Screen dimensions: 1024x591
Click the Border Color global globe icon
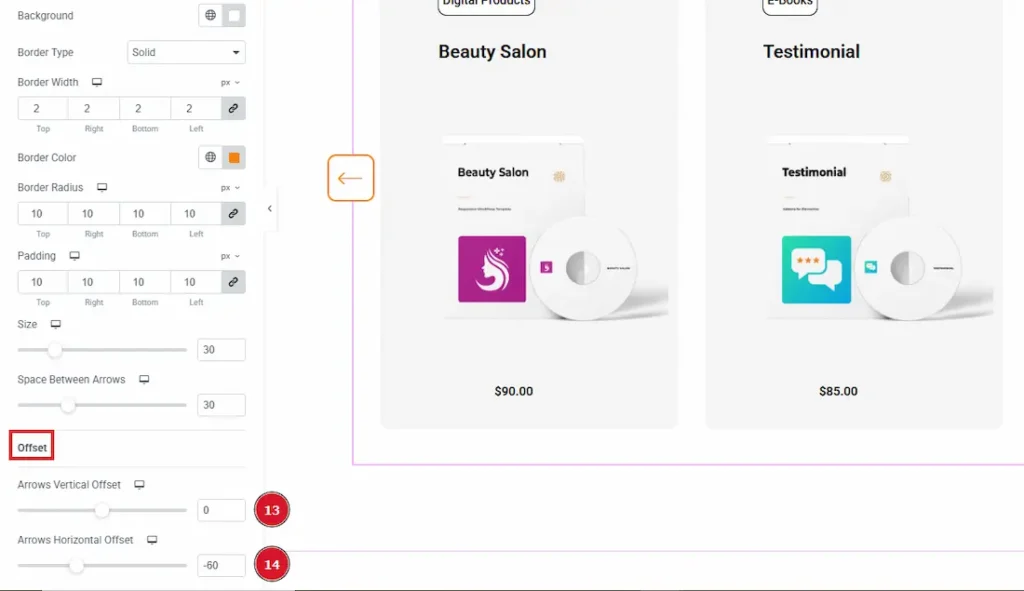click(x=210, y=157)
